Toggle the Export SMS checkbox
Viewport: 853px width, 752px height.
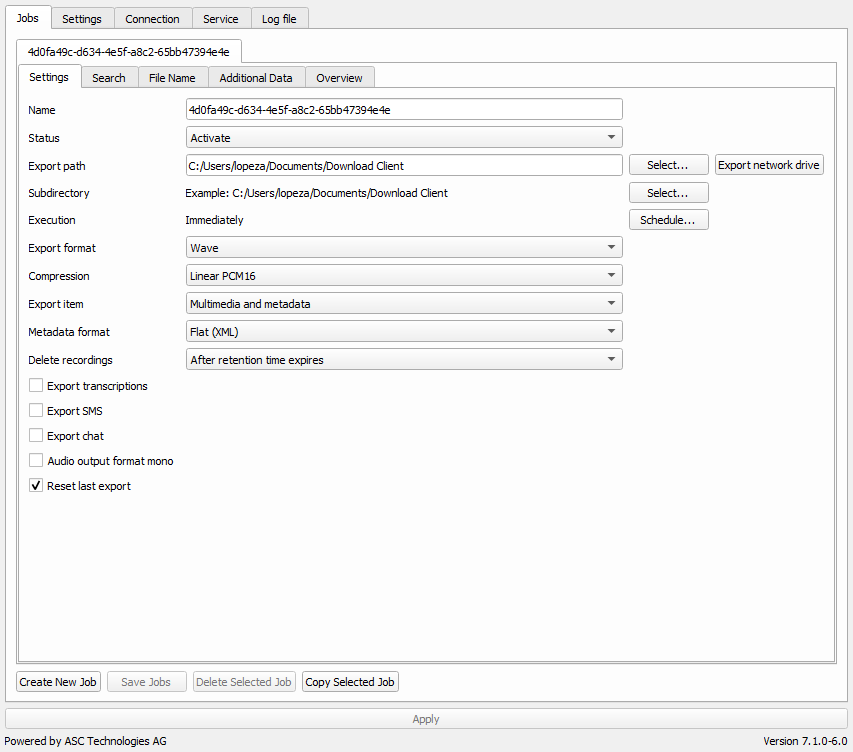37,411
